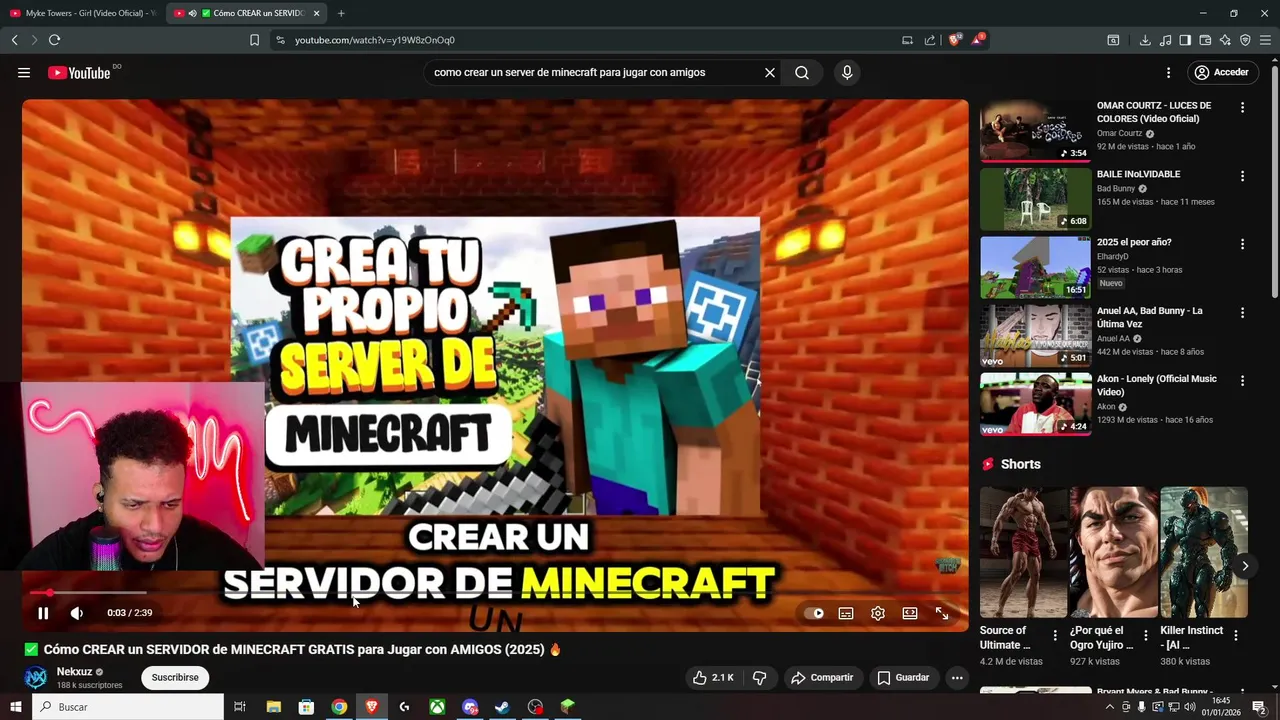Open OMAR COURTZ - LUCES DE COLORES thumbnail
Image resolution: width=1280 pixels, height=720 pixels.
(1036, 131)
